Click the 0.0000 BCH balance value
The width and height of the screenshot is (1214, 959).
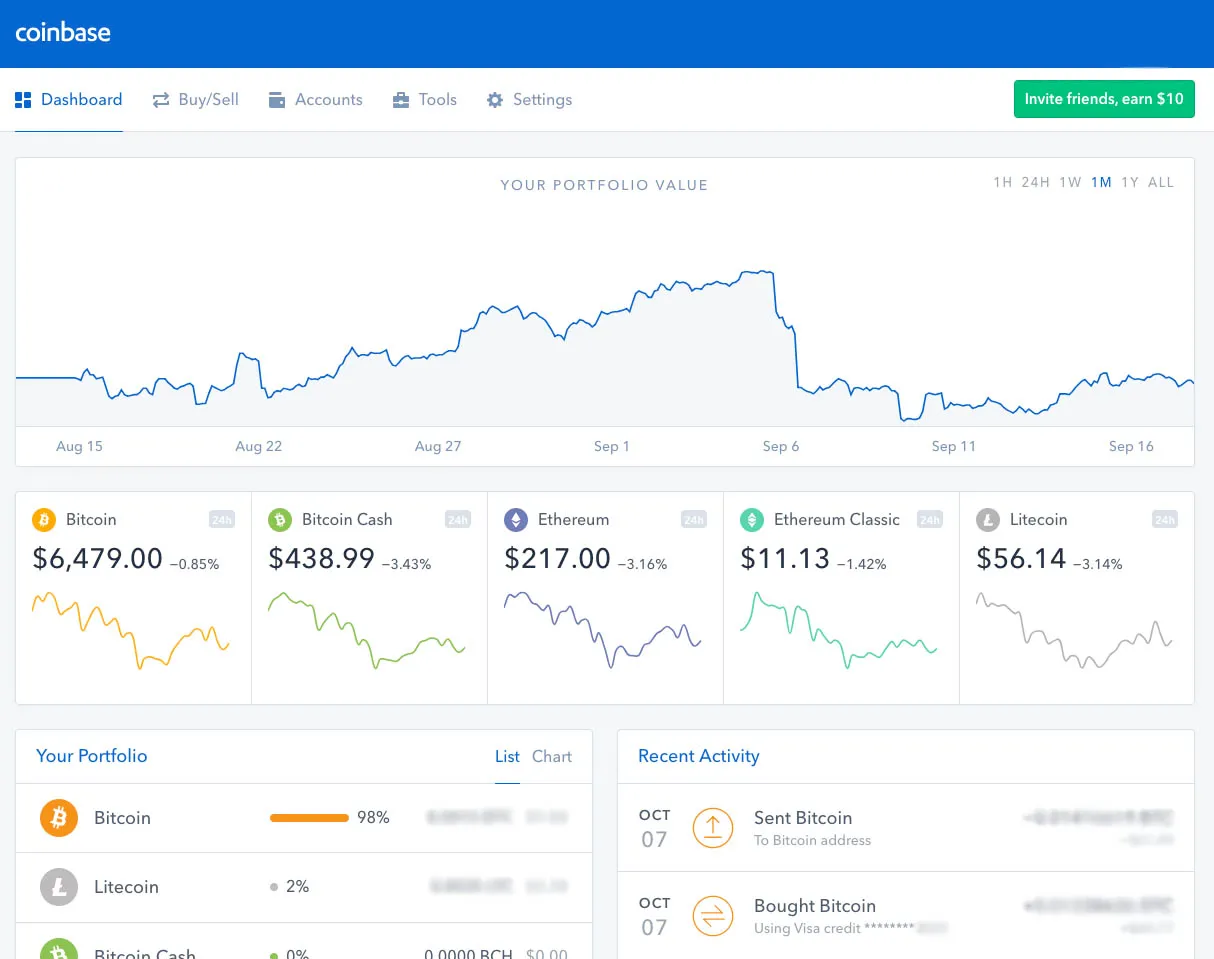coord(468,955)
